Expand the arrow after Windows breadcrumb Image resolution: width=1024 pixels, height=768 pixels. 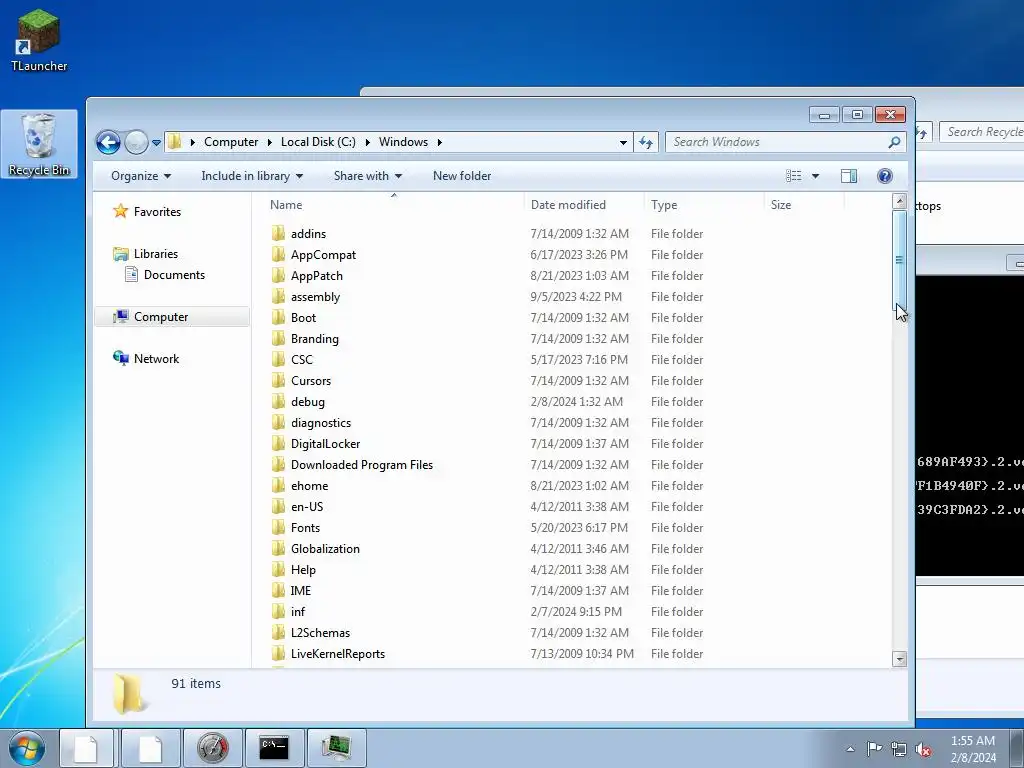pyautogui.click(x=440, y=142)
